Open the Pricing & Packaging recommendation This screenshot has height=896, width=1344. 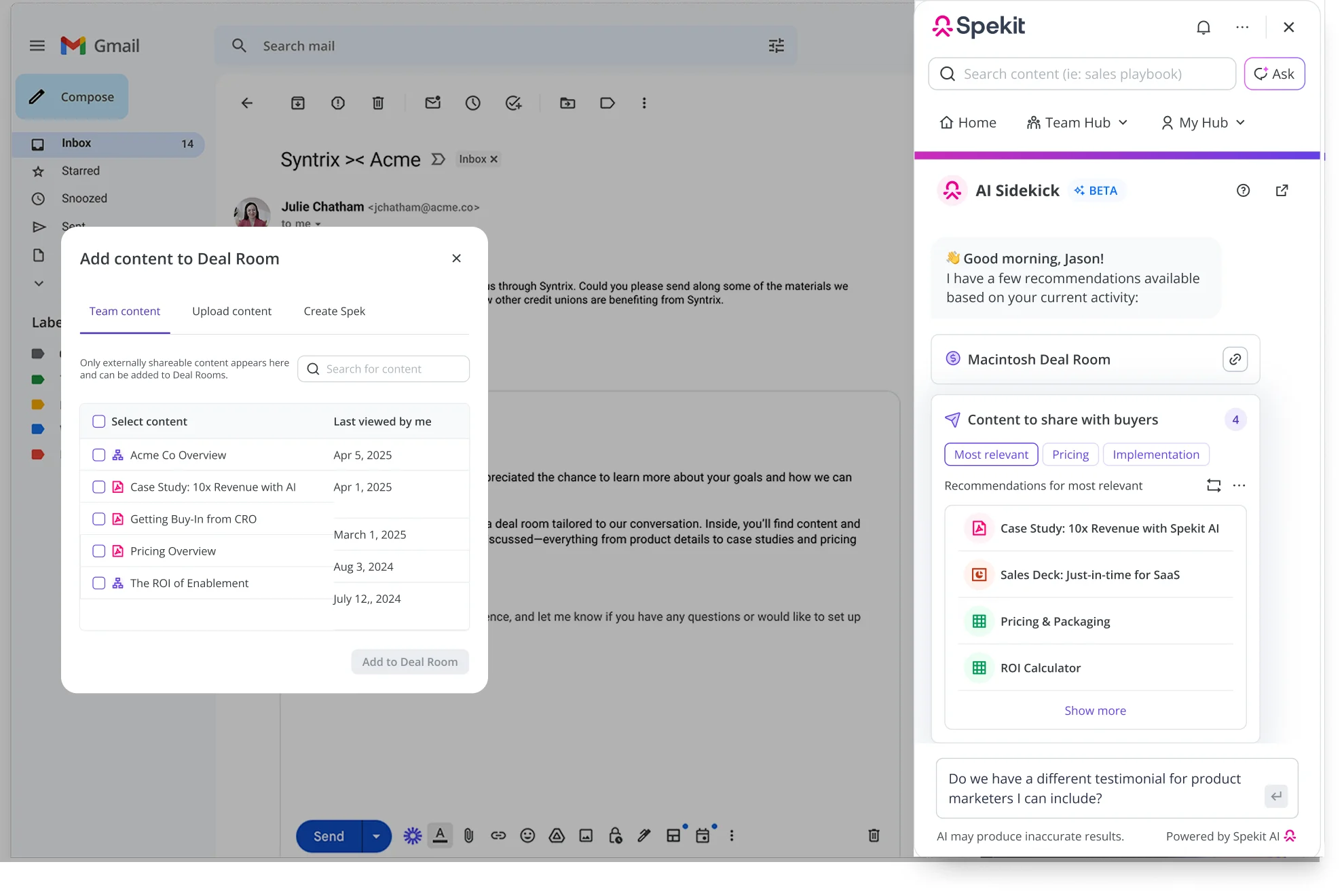[x=1095, y=621]
